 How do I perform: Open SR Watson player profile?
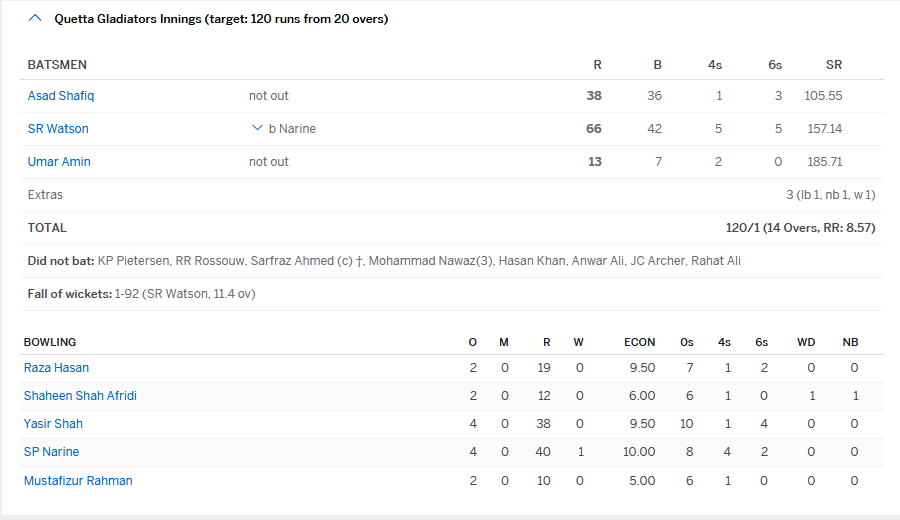[x=58, y=129]
